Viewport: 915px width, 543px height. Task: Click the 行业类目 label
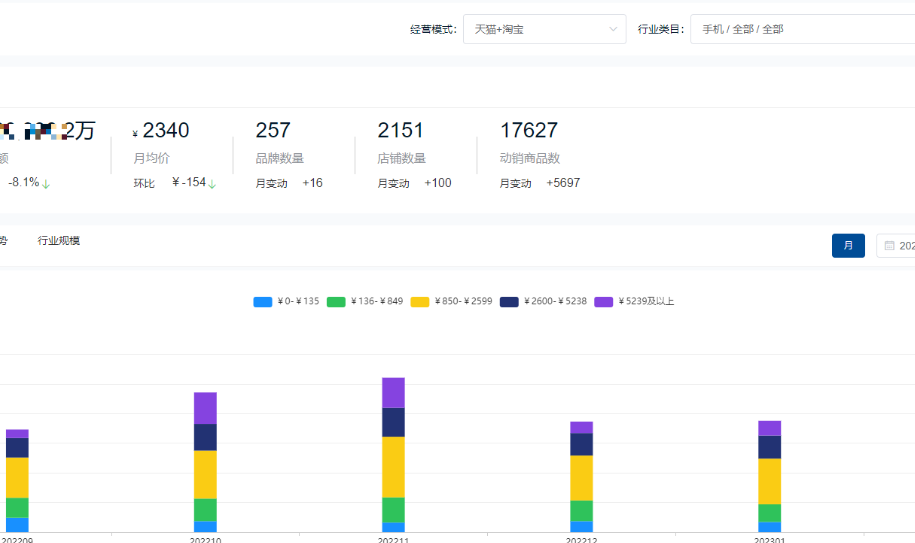point(661,29)
